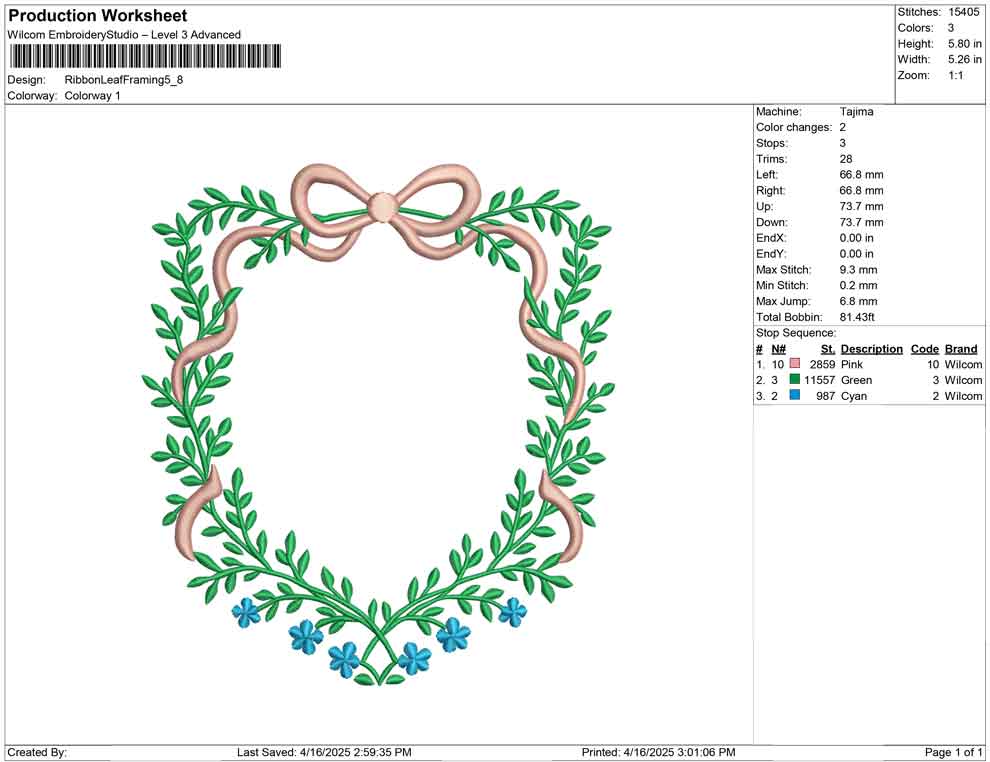The width and height of the screenshot is (990, 762).
Task: Click the 'Colorway 1' value
Action: 92,96
